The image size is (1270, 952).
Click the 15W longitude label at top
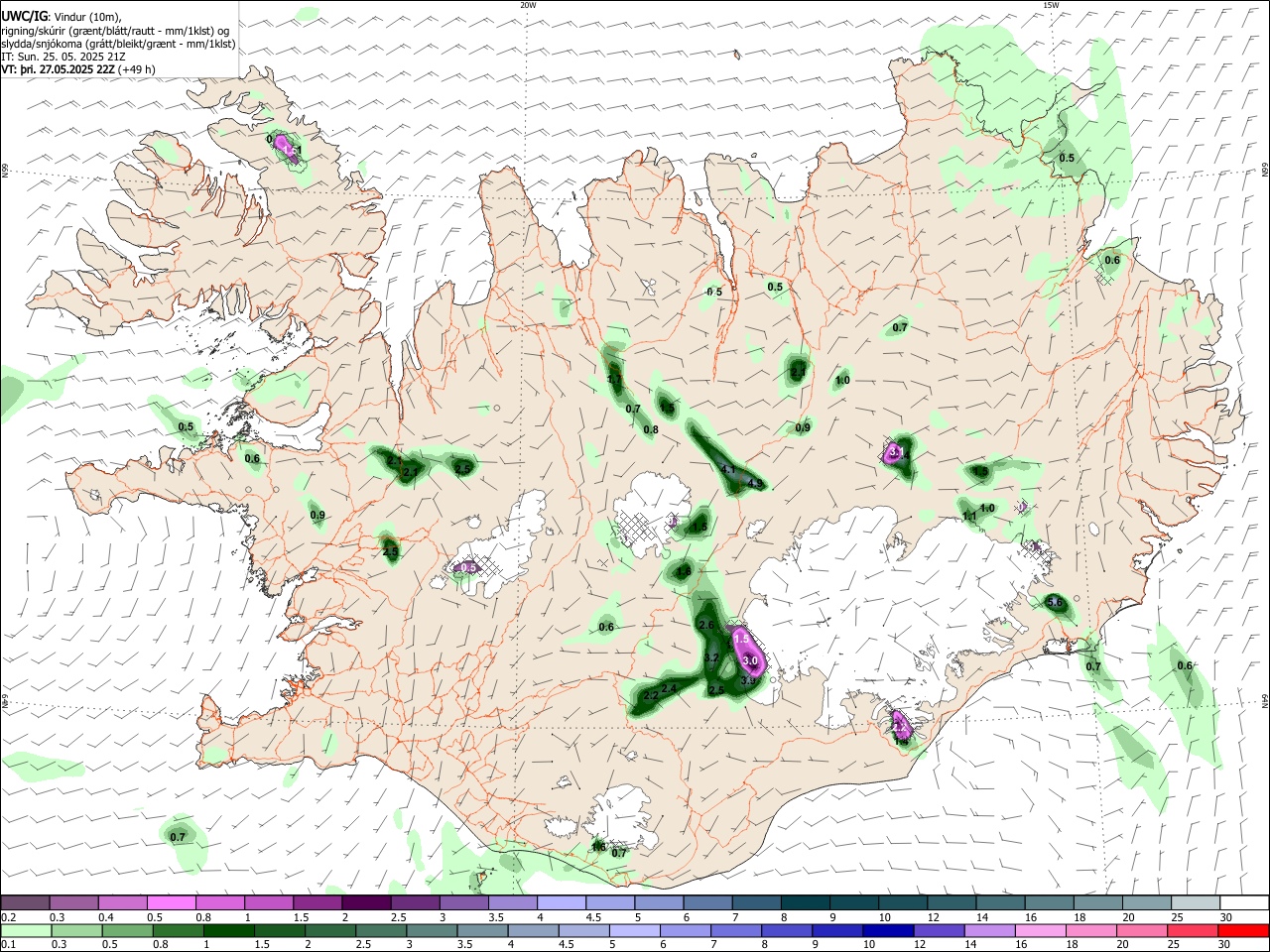pos(1051,5)
